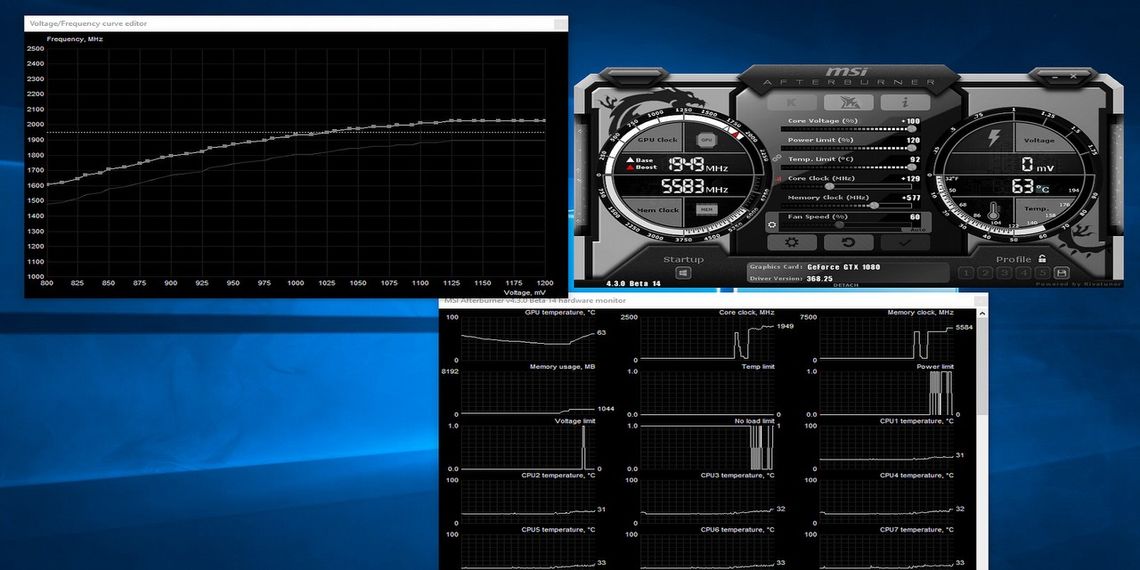
Task: Open the information i button
Action: click(905, 103)
